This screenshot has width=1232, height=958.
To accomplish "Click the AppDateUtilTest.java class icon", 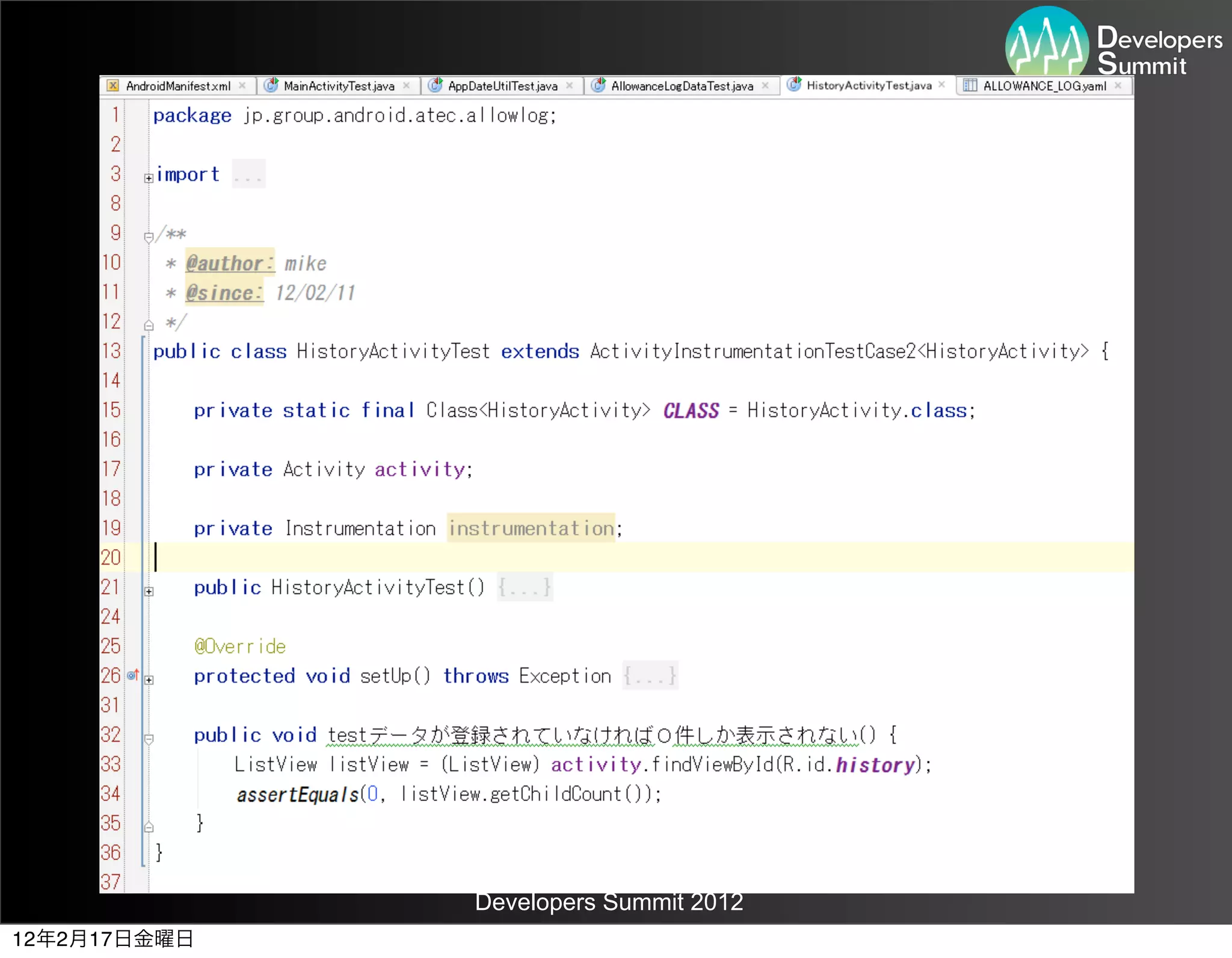I will tap(435, 85).
